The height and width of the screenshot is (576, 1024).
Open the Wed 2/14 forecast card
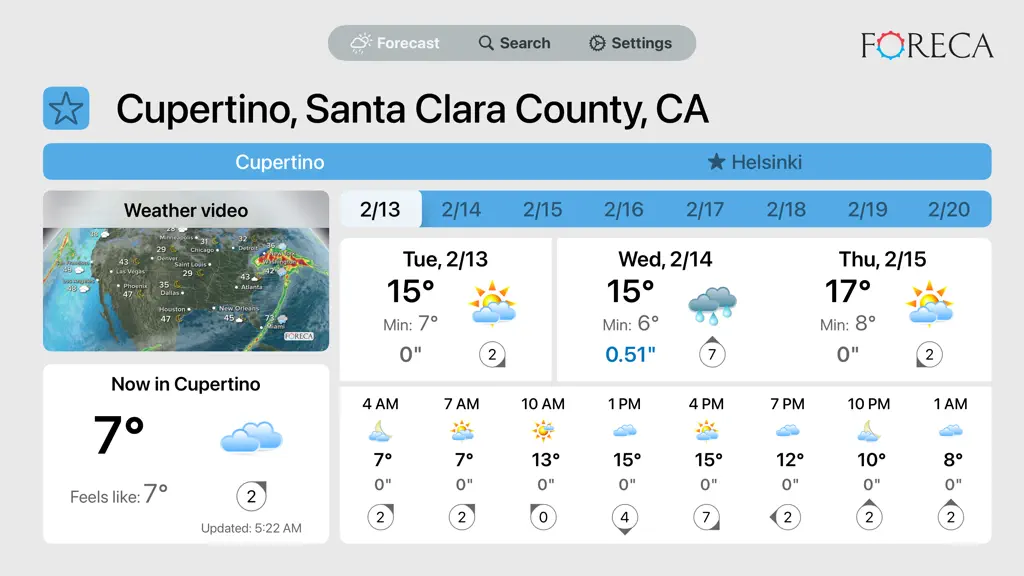pyautogui.click(x=665, y=310)
